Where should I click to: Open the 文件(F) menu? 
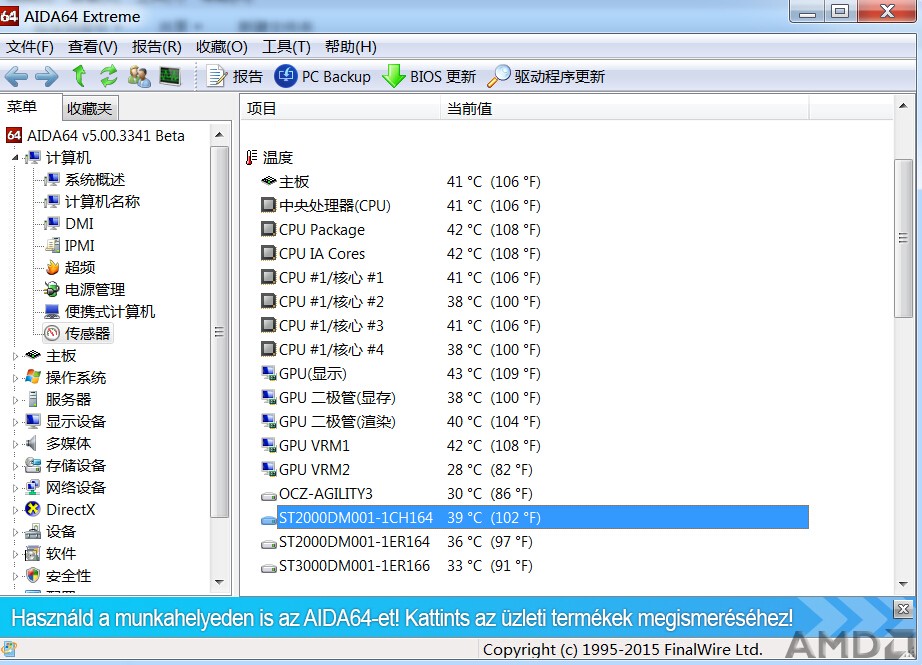pos(29,46)
